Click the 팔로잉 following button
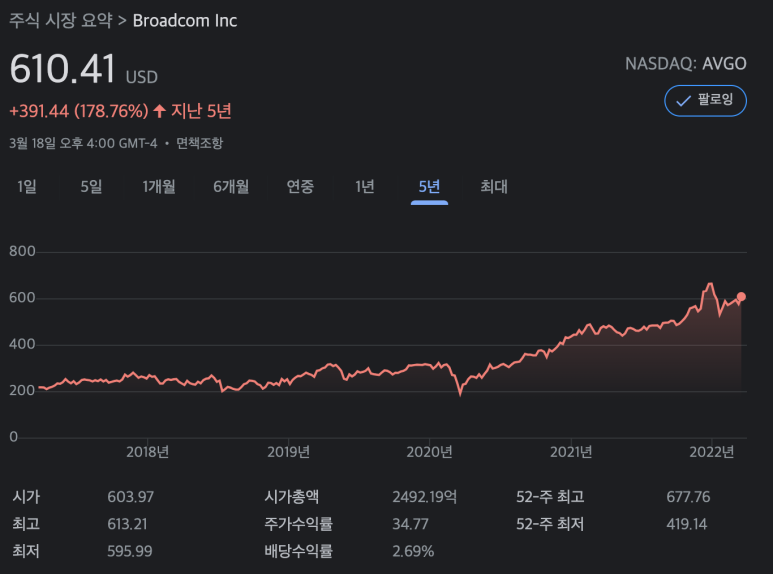The width and height of the screenshot is (773, 574). click(705, 101)
